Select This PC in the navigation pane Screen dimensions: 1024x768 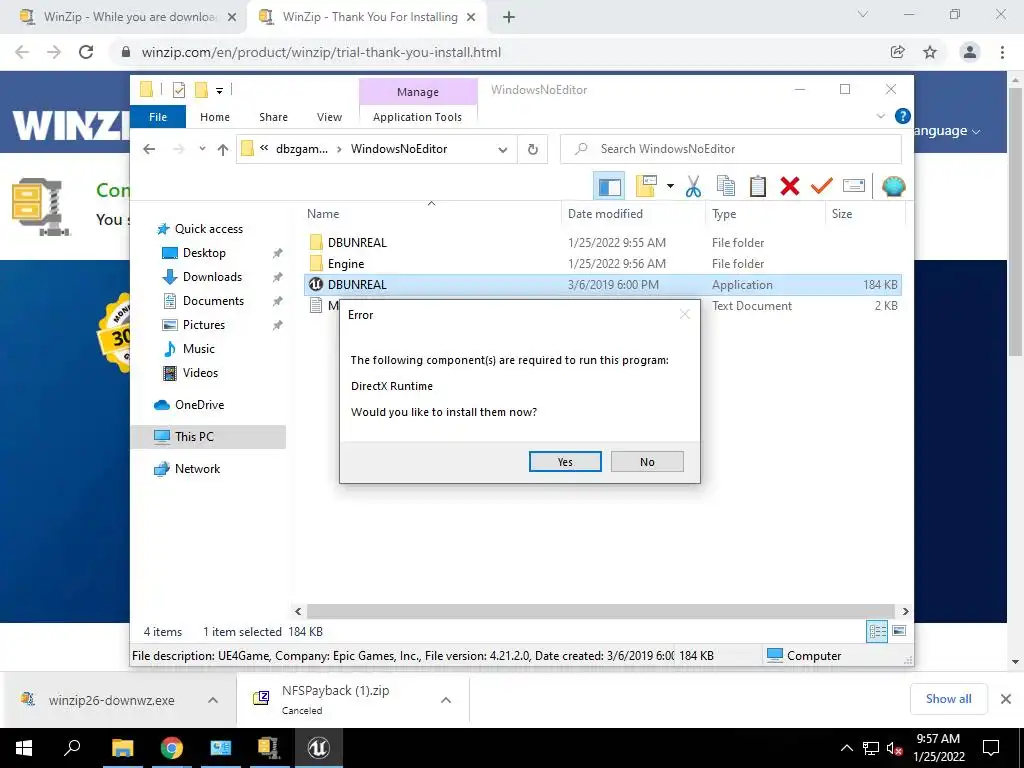(x=194, y=437)
